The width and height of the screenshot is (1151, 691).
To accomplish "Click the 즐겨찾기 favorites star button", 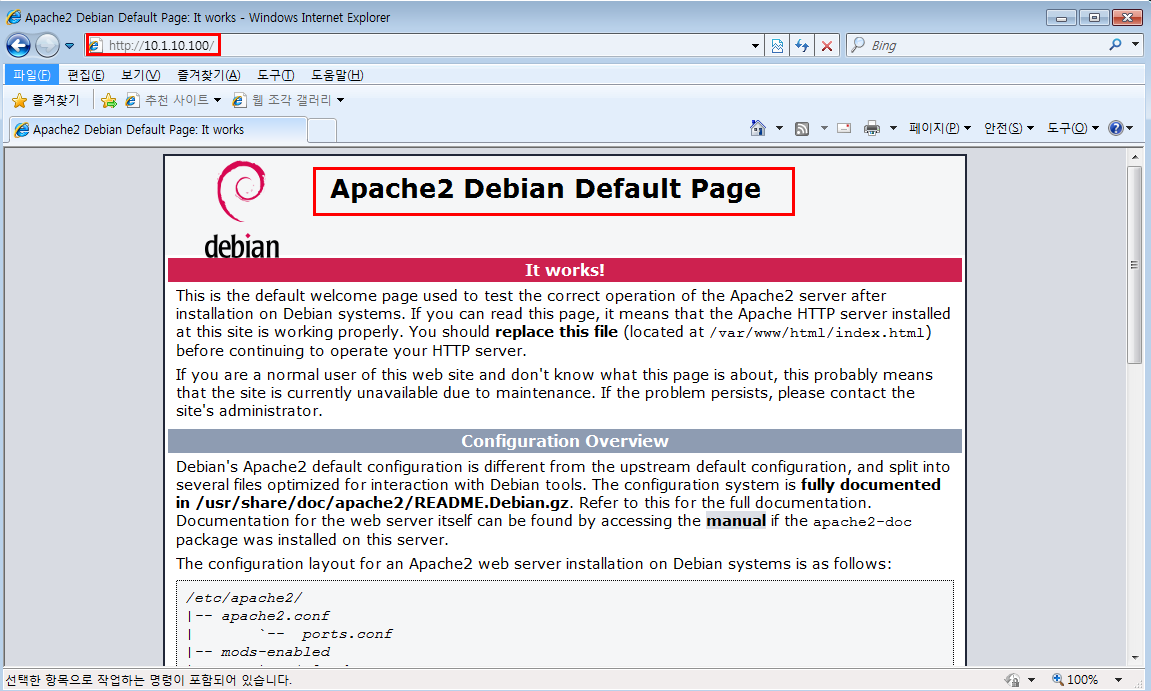I will pos(46,100).
